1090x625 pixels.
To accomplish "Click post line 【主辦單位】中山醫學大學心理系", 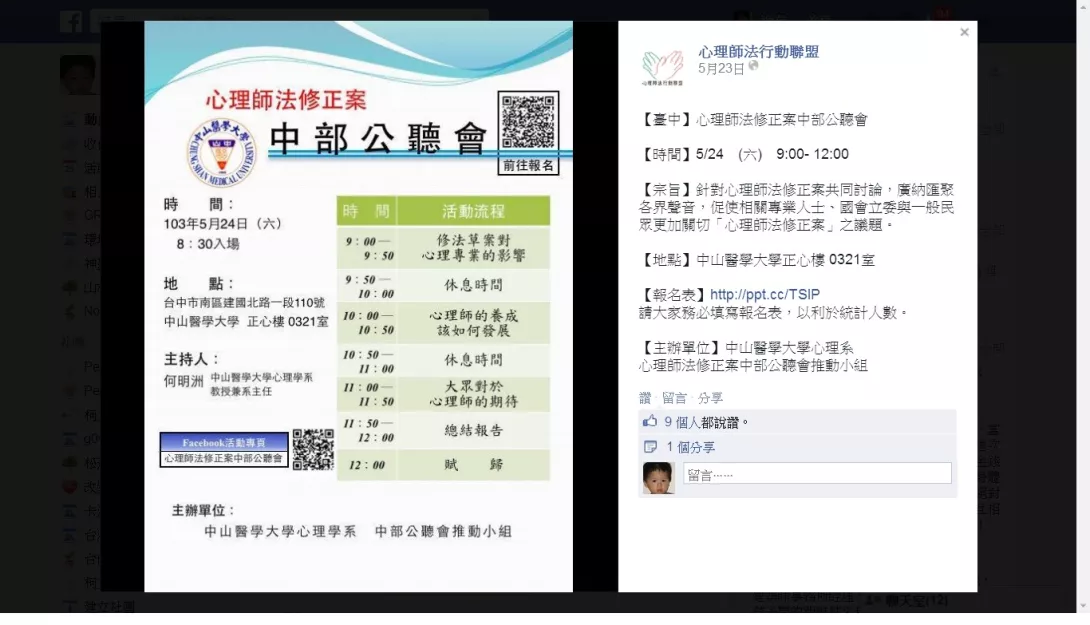I will tap(746, 348).
